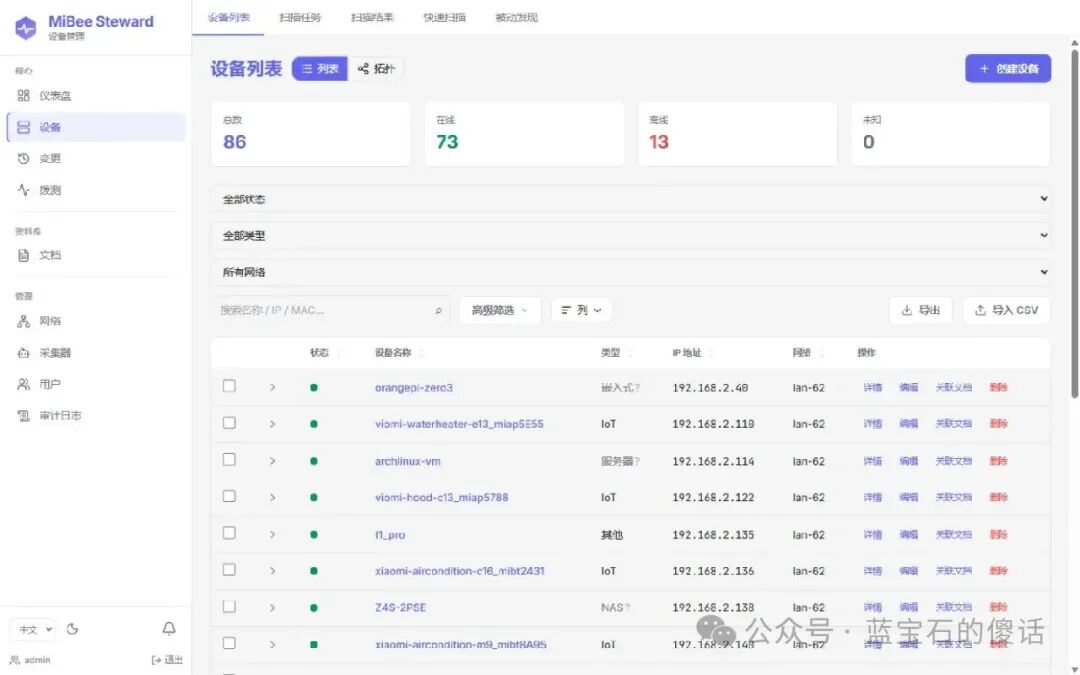Sort by the 状态 column sort icon
The image size is (1080, 675).
tap(338, 353)
